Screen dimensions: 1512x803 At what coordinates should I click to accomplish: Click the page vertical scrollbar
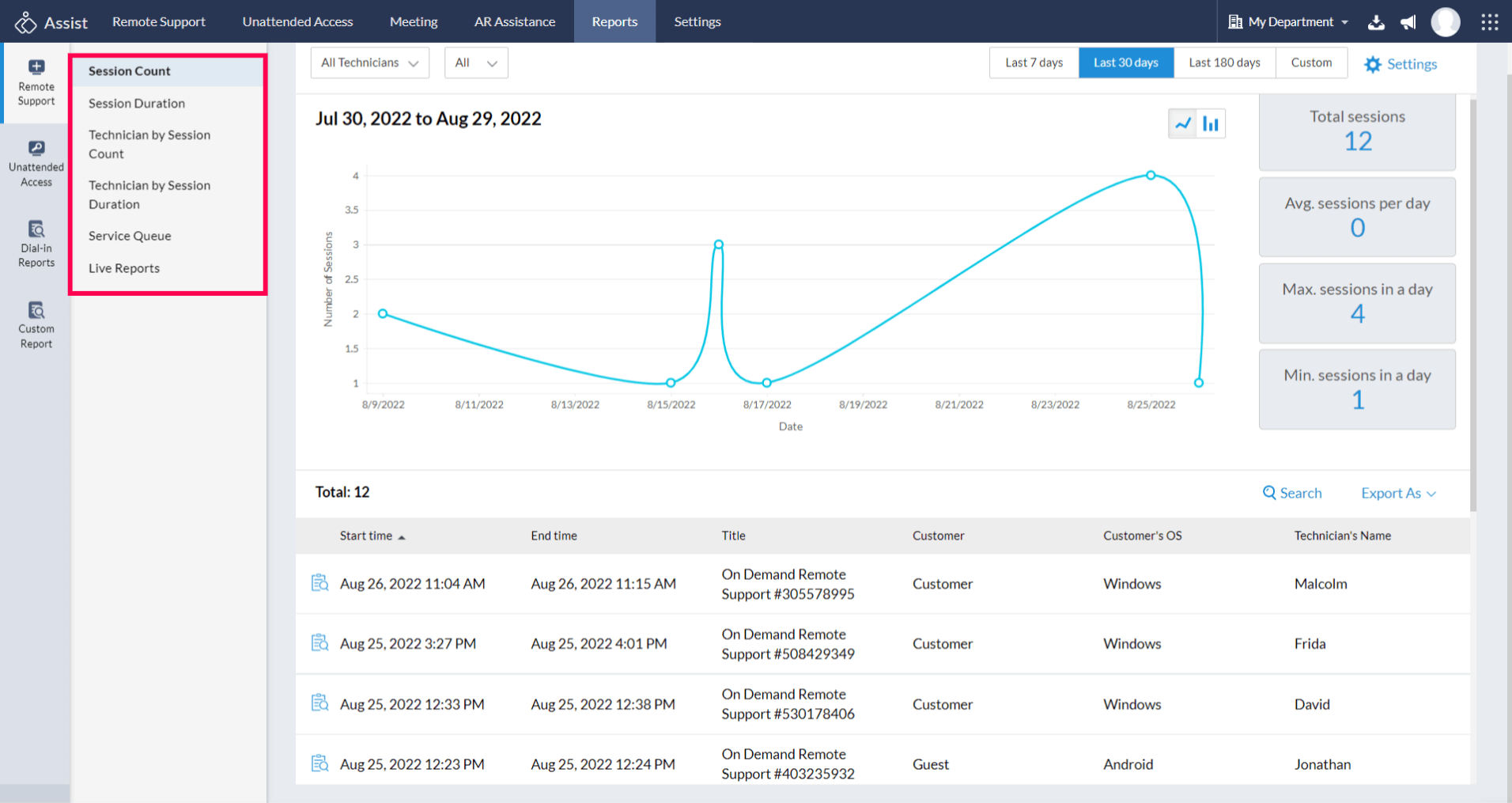pyautogui.click(x=1472, y=305)
